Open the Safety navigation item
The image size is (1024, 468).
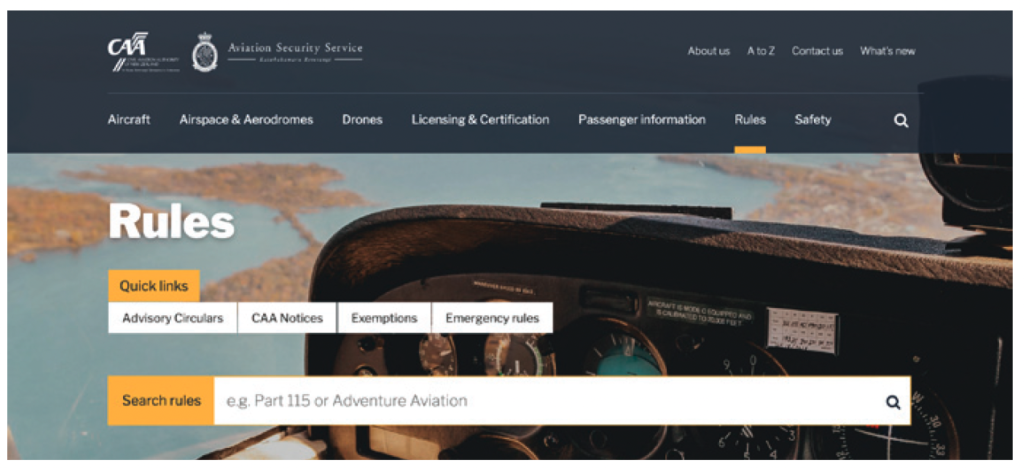[x=812, y=120]
